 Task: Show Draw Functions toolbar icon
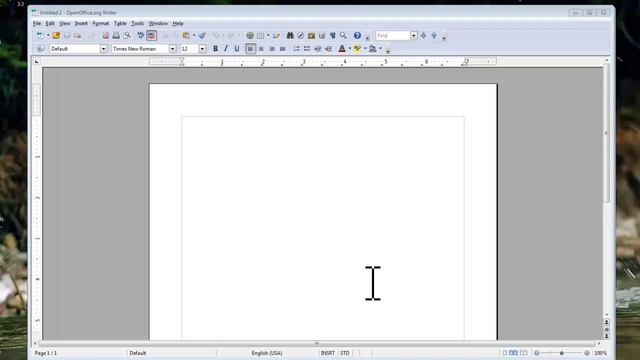click(x=276, y=36)
